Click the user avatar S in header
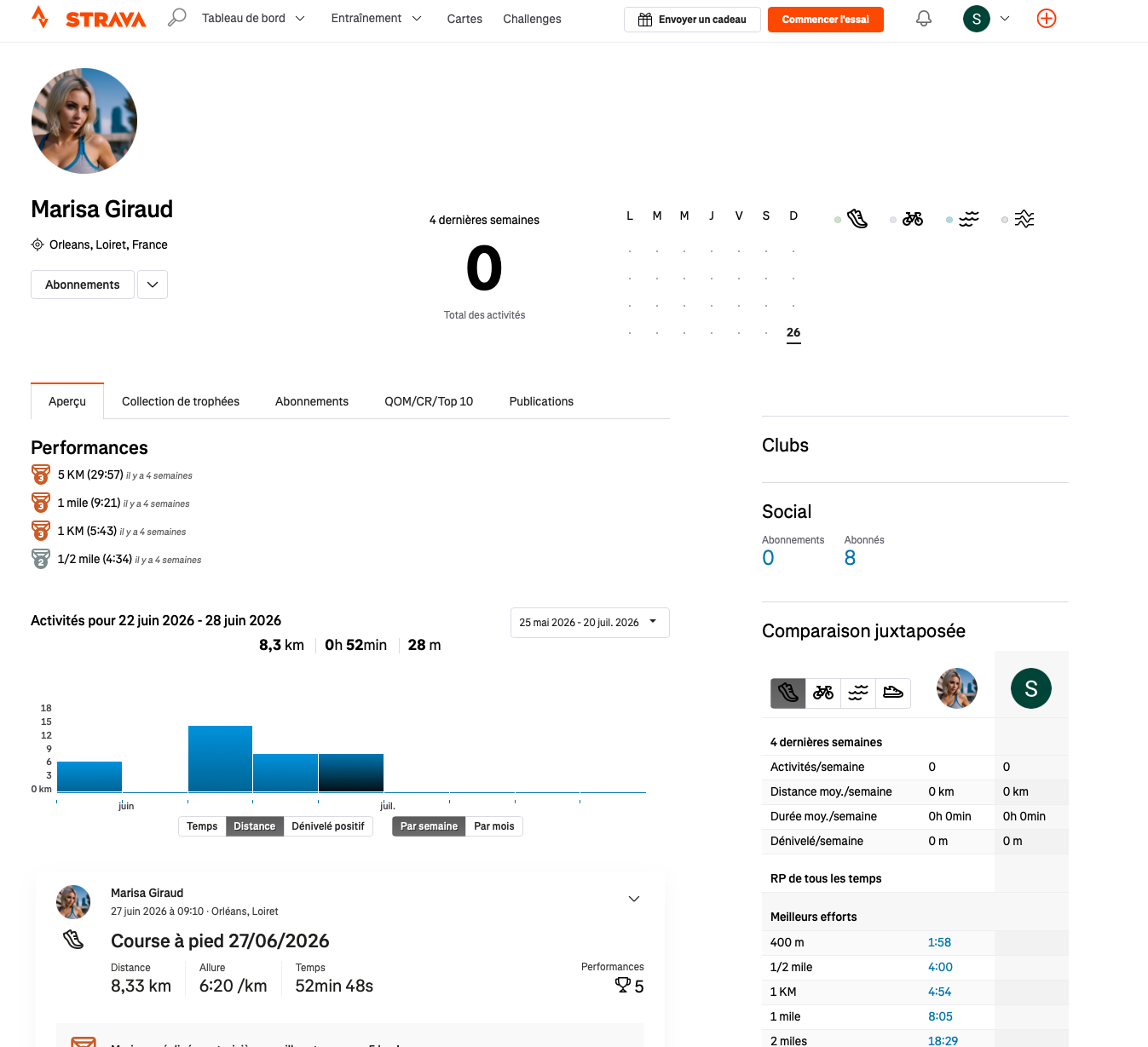This screenshot has width=1148, height=1047. point(977,19)
